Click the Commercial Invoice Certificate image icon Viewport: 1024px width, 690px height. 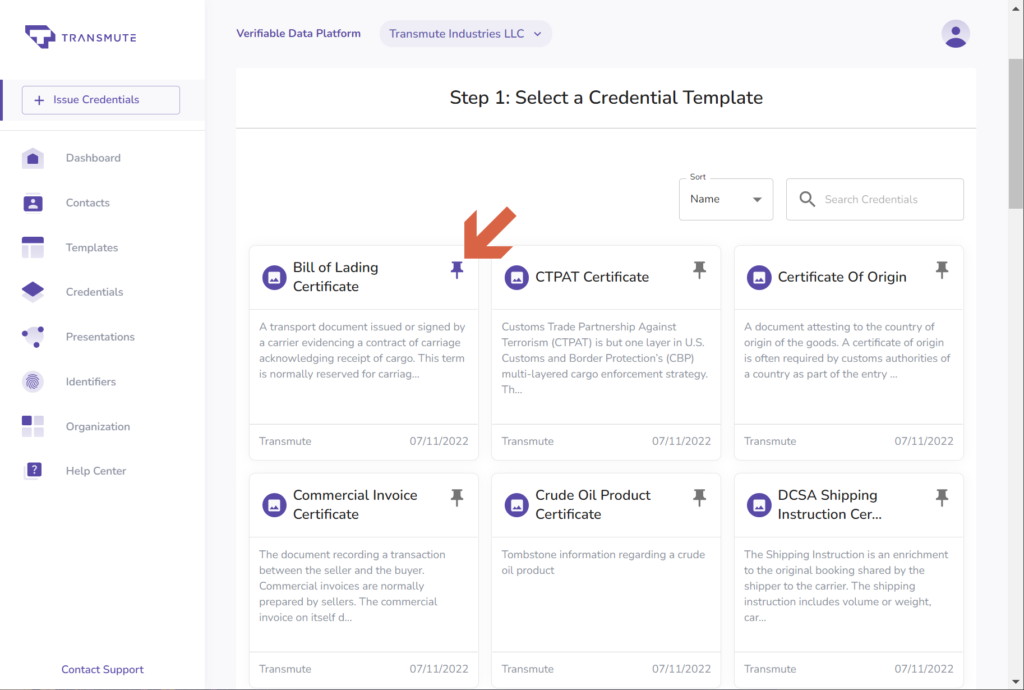pos(274,505)
